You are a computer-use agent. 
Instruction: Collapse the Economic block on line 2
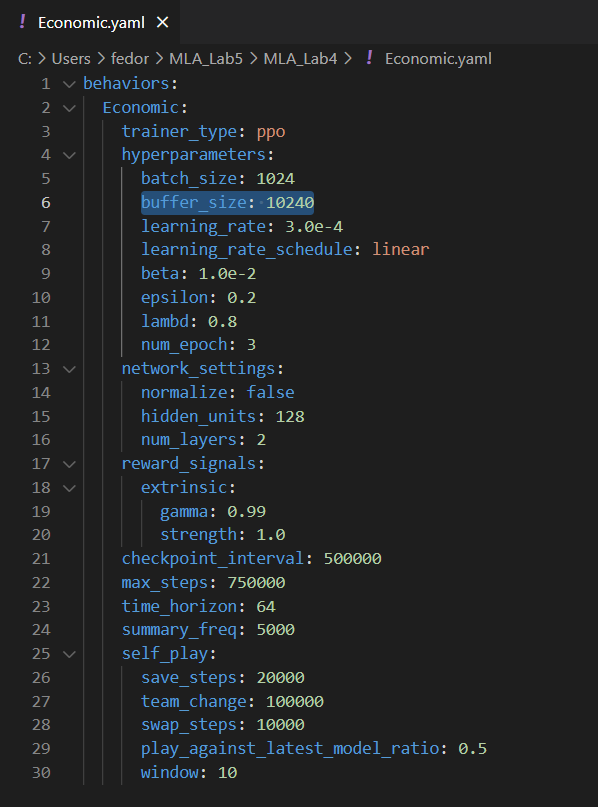[x=69, y=108]
